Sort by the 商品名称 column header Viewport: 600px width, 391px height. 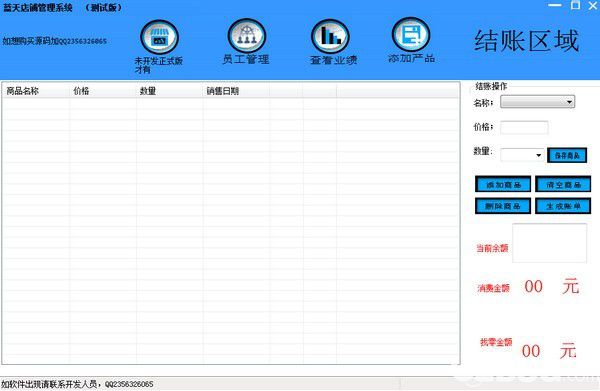coord(36,91)
